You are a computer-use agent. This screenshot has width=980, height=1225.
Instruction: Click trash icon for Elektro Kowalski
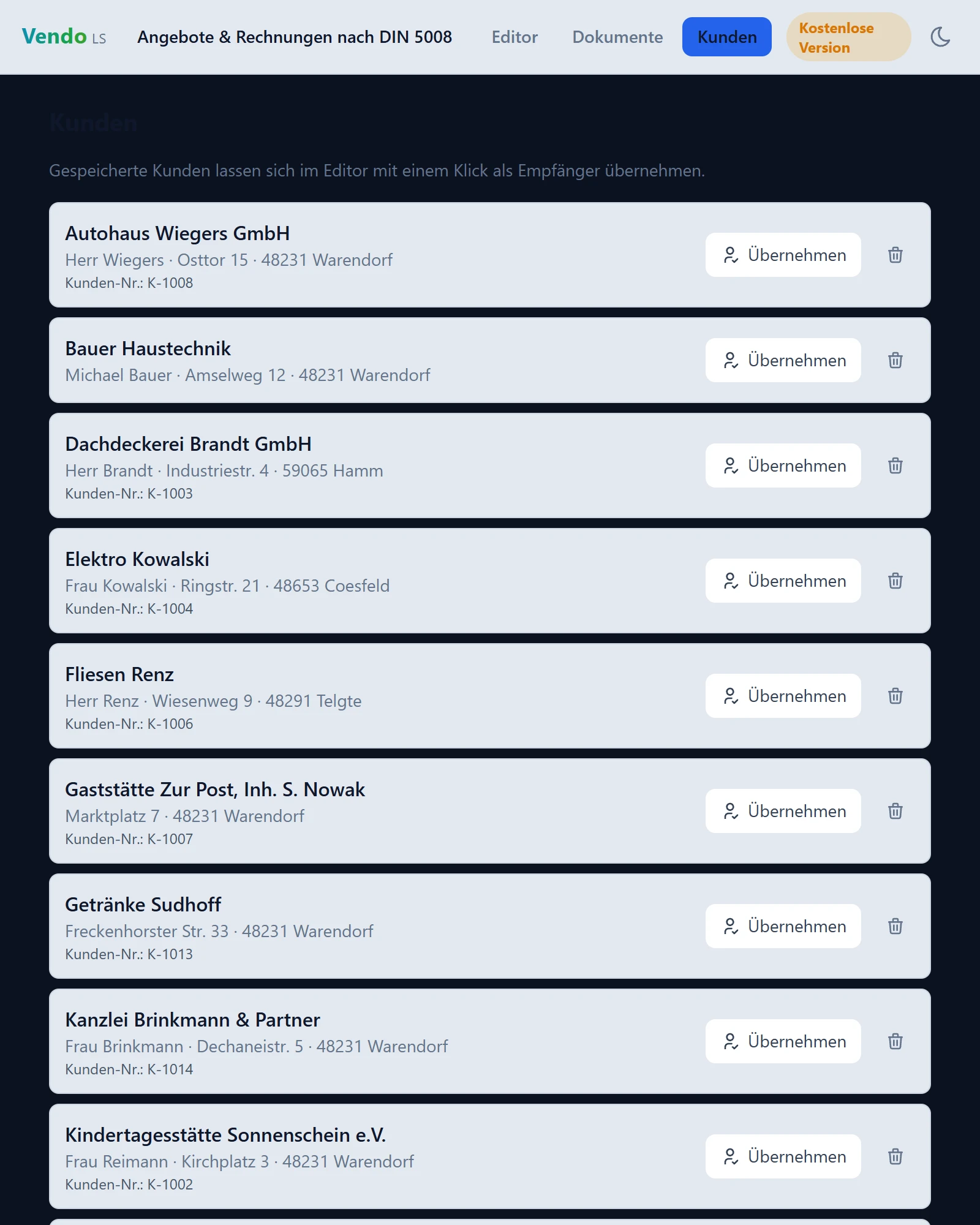tap(895, 581)
